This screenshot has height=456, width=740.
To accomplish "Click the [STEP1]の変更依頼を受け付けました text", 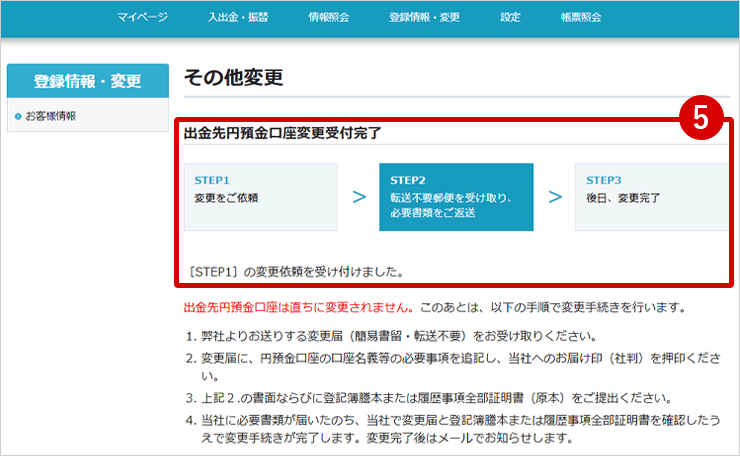I will pyautogui.click(x=296, y=272).
